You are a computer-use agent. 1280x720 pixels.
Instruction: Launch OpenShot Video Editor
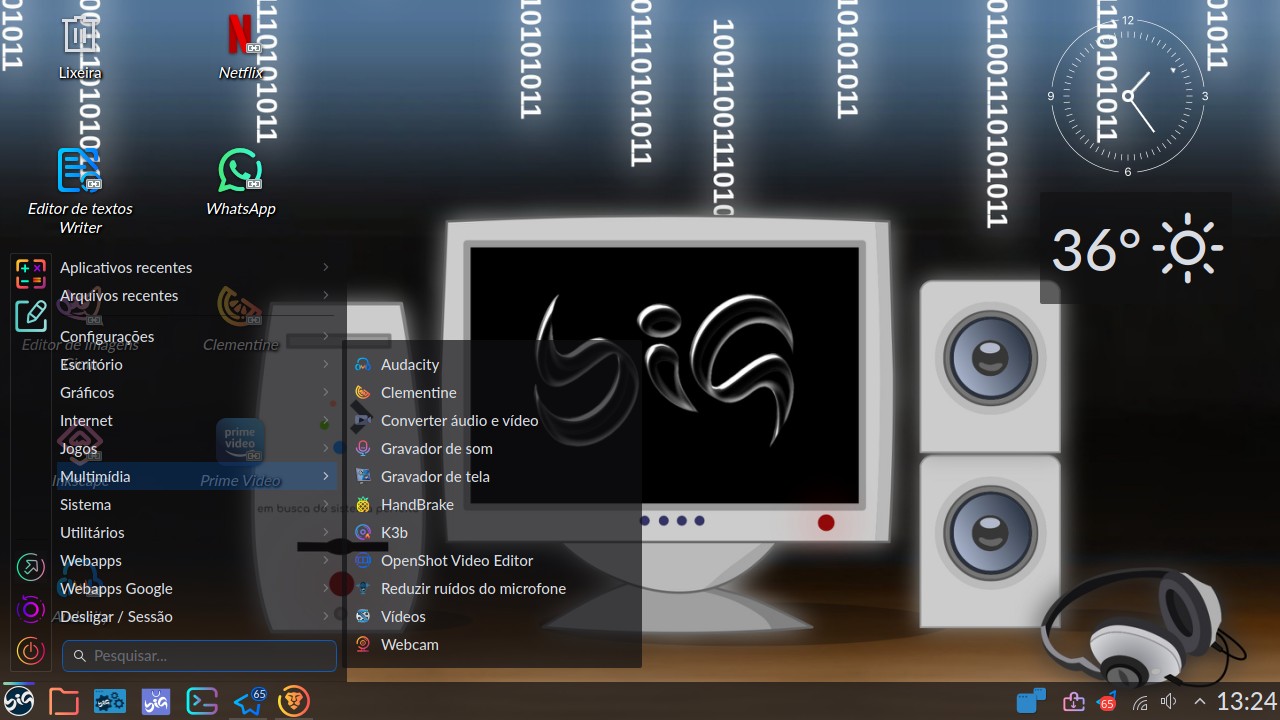click(494, 560)
